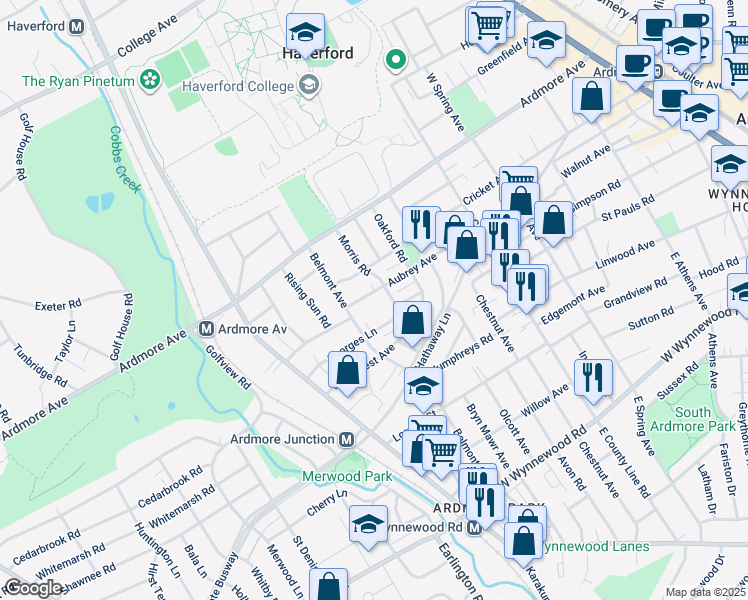Select the Exeter Rd street label
The image size is (748, 600).
[59, 305]
